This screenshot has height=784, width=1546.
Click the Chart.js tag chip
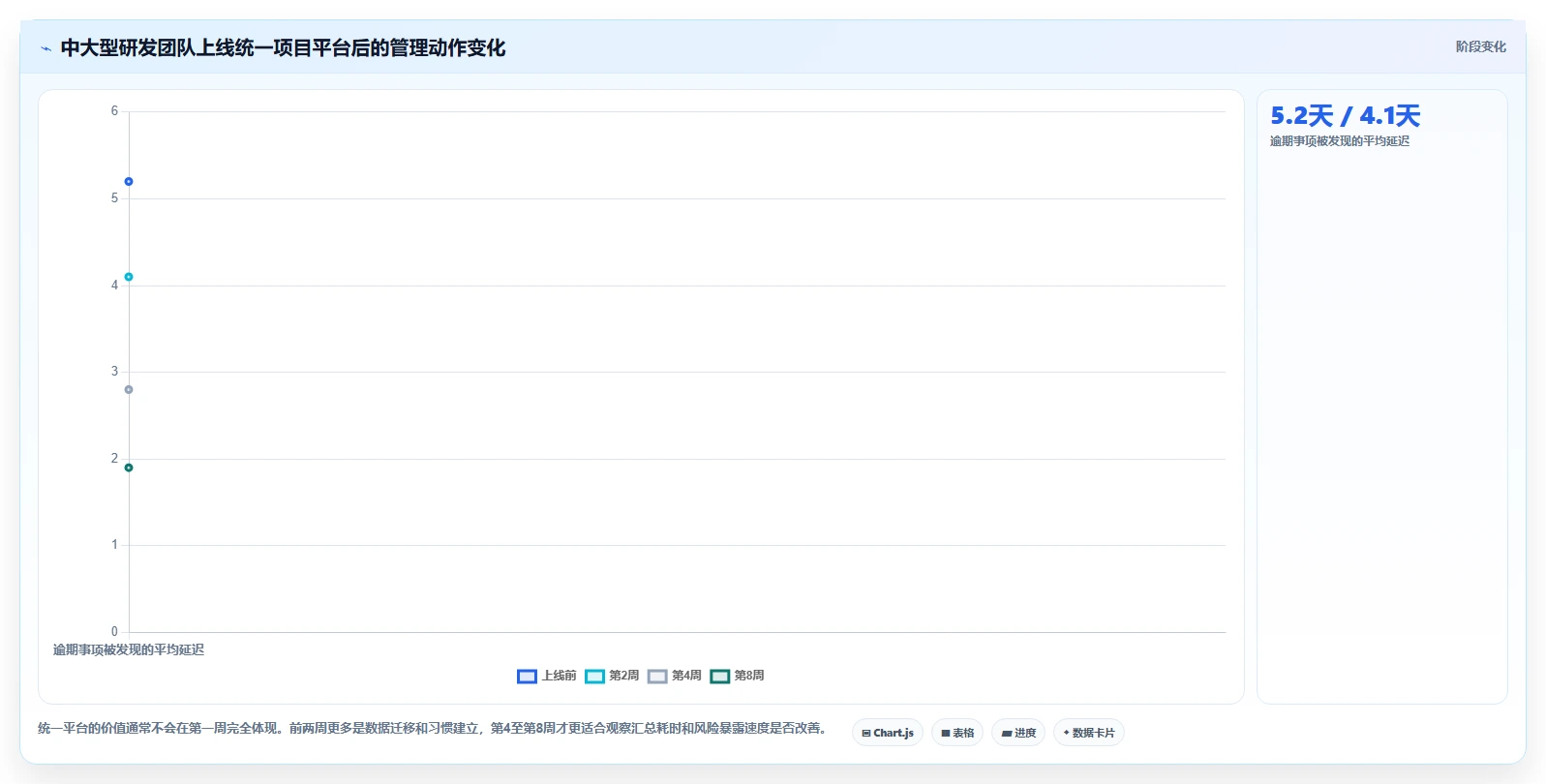pyautogui.click(x=888, y=733)
